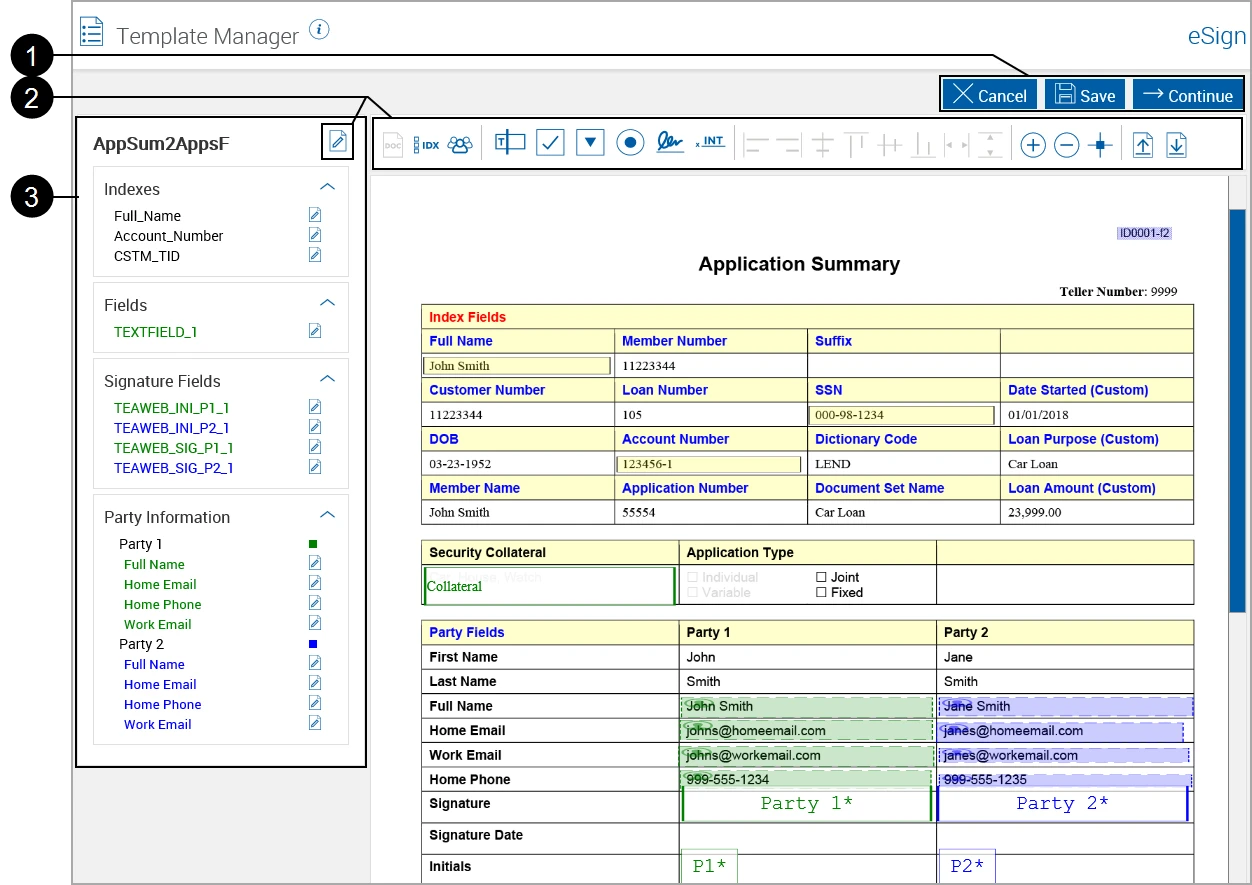Click Party 2 in Party Information
This screenshot has width=1252, height=885.
click(x=141, y=644)
